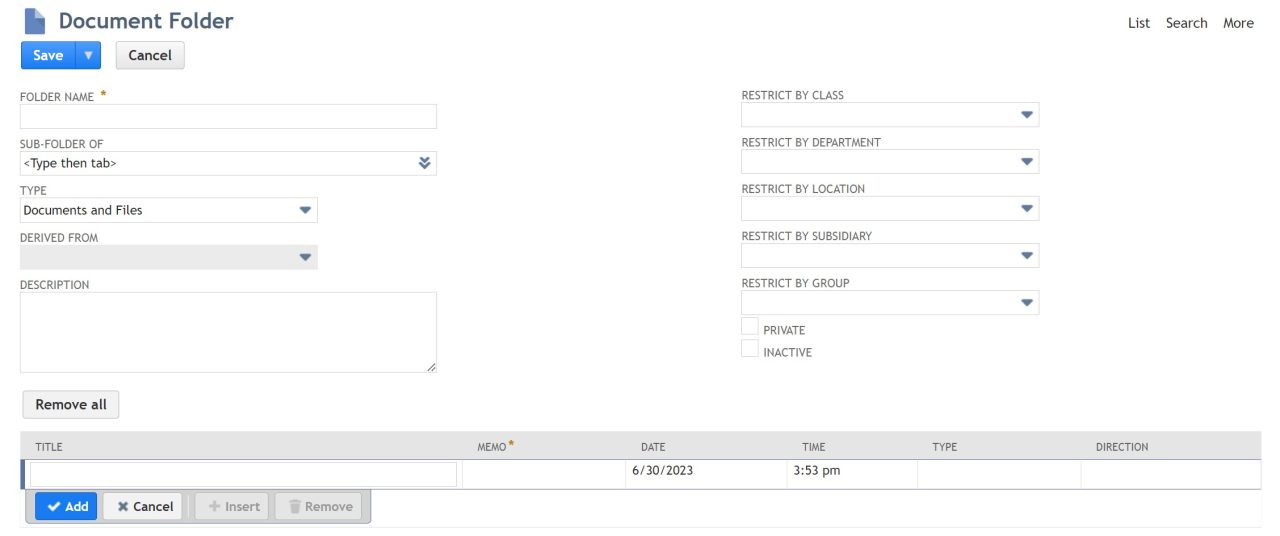This screenshot has height=536, width=1280.
Task: Open the Restrict by Location dropdown
Action: click(890, 208)
